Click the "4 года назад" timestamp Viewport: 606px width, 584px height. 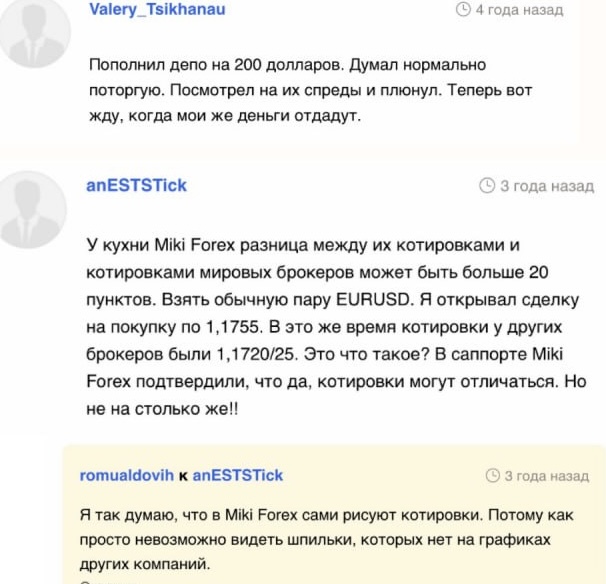(519, 10)
